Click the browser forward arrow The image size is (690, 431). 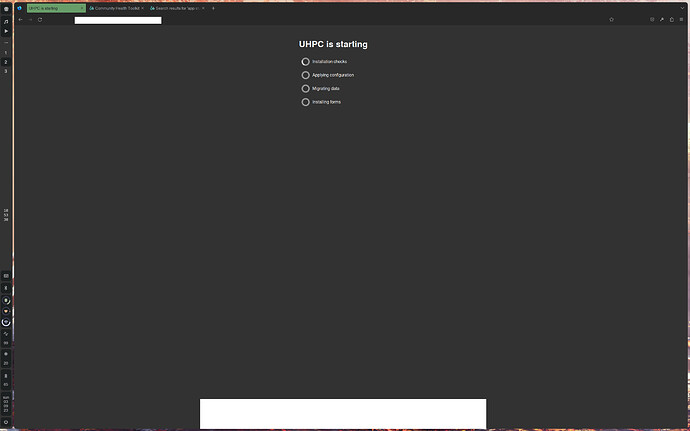[30, 19]
